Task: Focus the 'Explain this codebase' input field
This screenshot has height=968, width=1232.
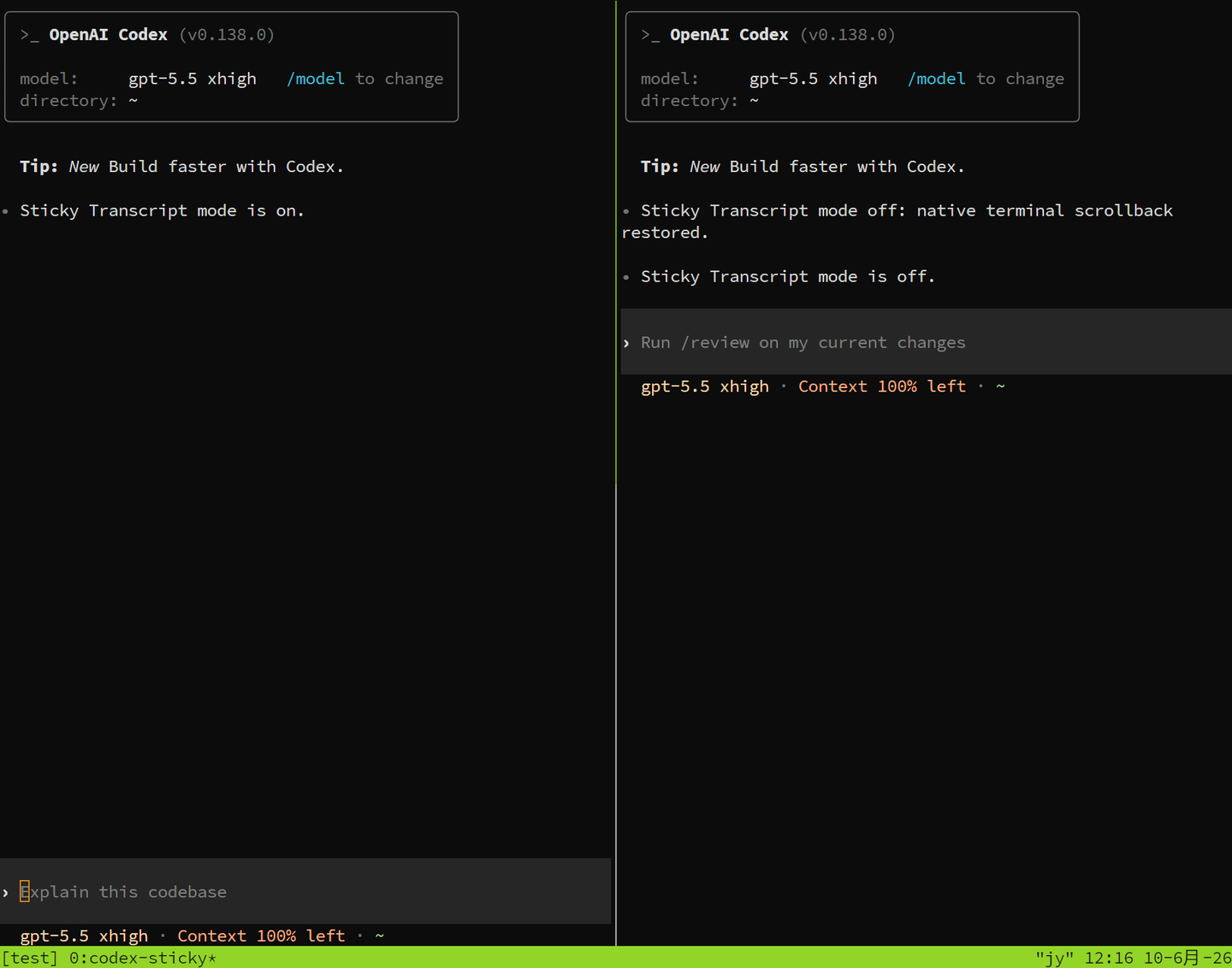Action: pos(305,891)
